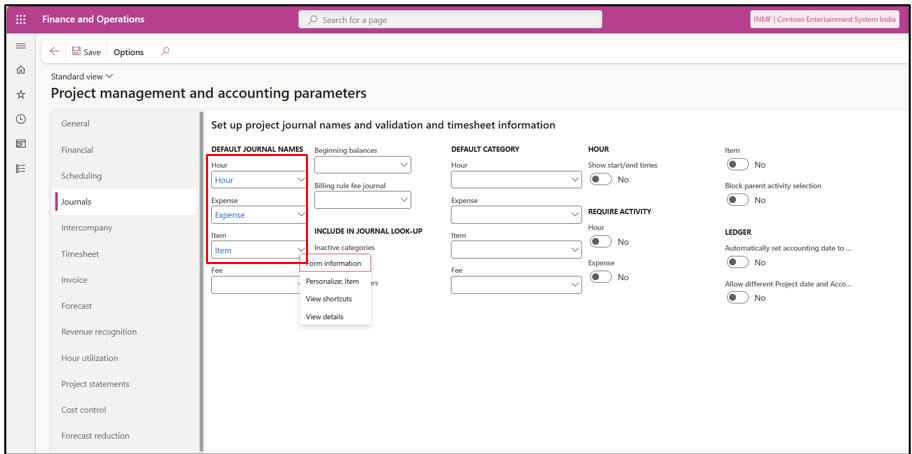Image resolution: width=912 pixels, height=454 pixels.
Task: Click the Search for a page box
Action: [450, 20]
